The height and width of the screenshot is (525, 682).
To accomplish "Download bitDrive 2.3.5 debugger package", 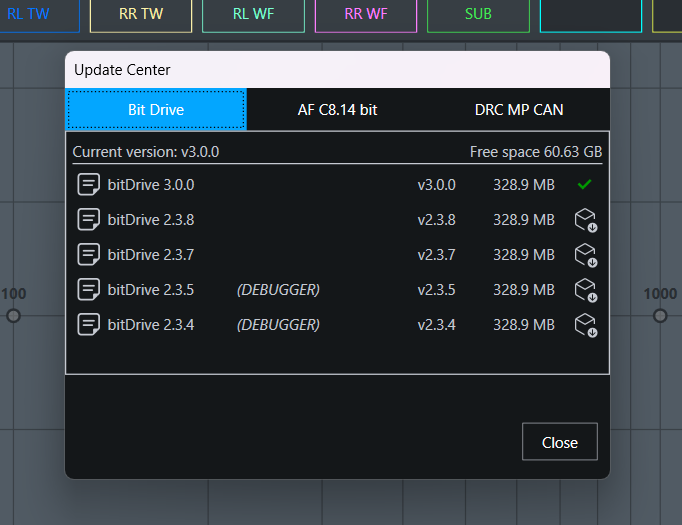I will (585, 290).
